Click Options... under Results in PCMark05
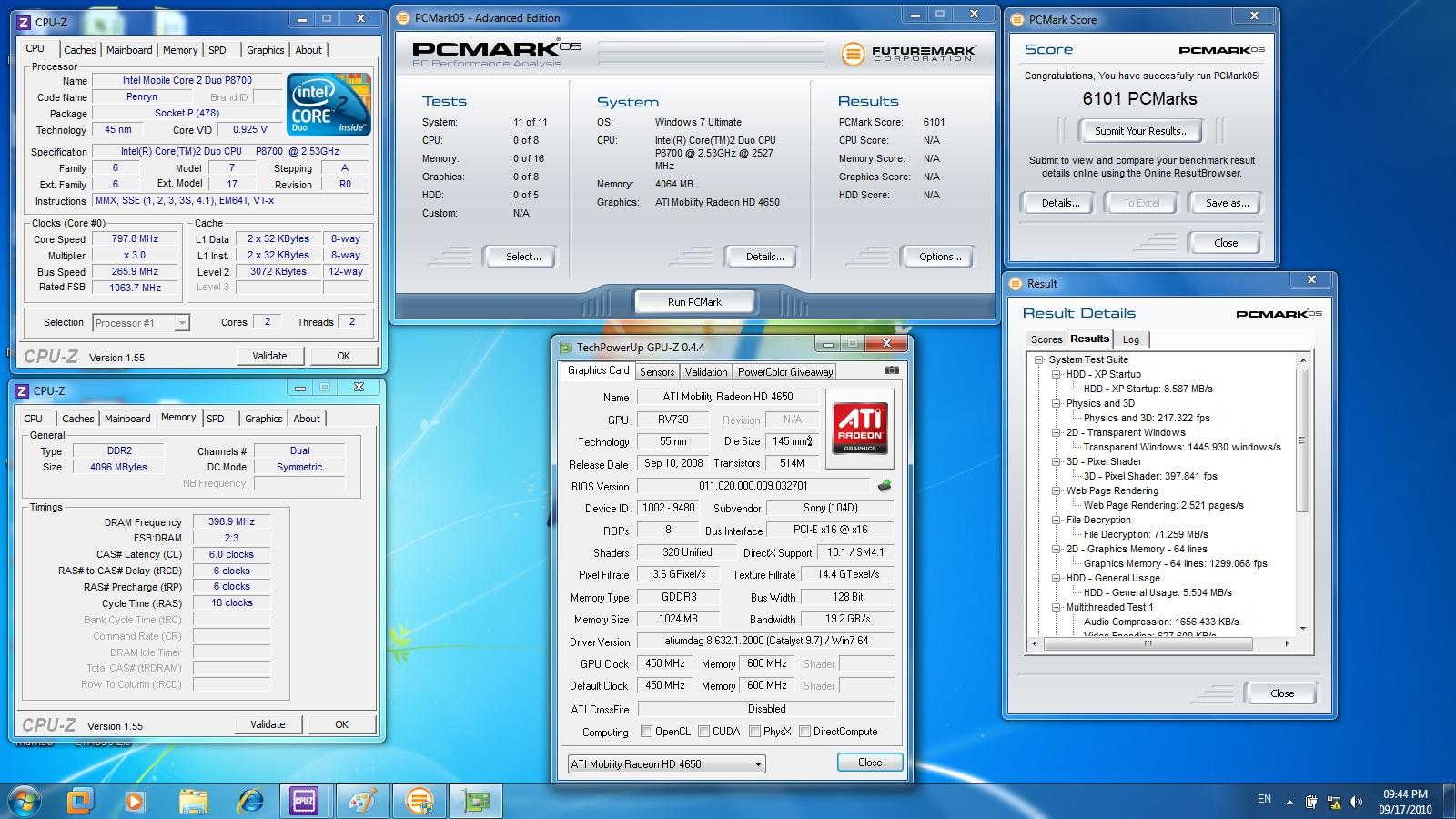Screen dimensions: 1456x819 [x=940, y=257]
